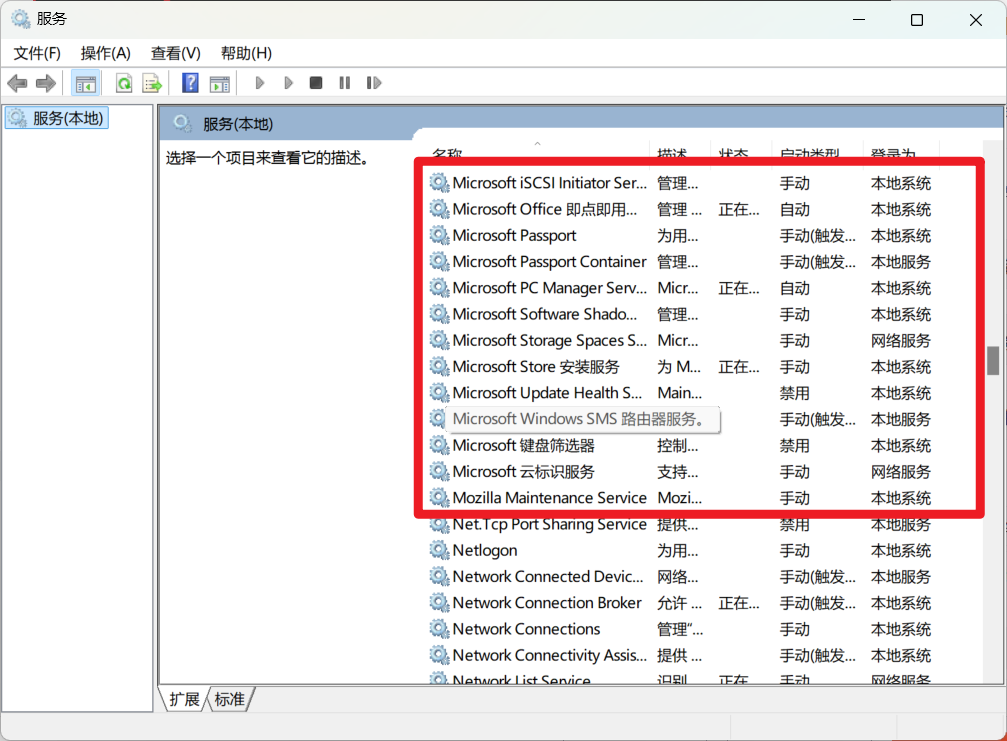Viewport: 1007px width, 741px height.
Task: Select Network Connectivity Assistant service row
Action: (703, 656)
